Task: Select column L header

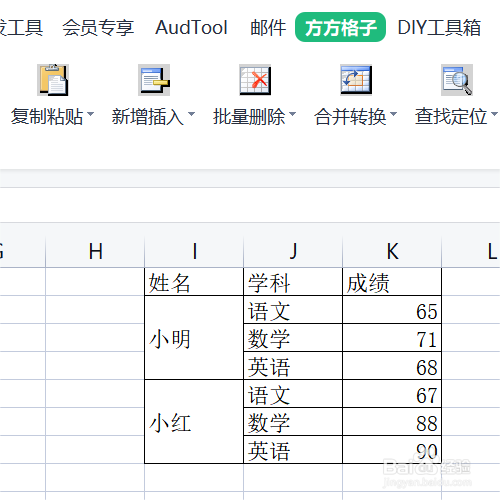Action: (471, 252)
